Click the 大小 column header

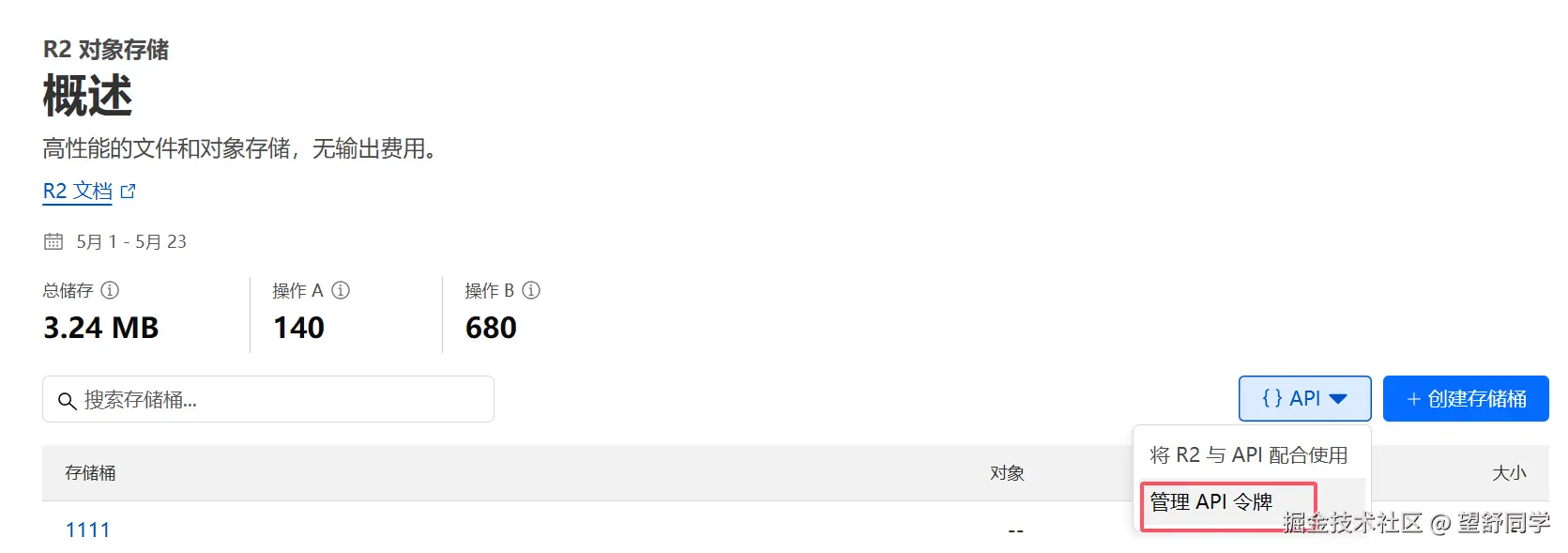tap(1510, 473)
